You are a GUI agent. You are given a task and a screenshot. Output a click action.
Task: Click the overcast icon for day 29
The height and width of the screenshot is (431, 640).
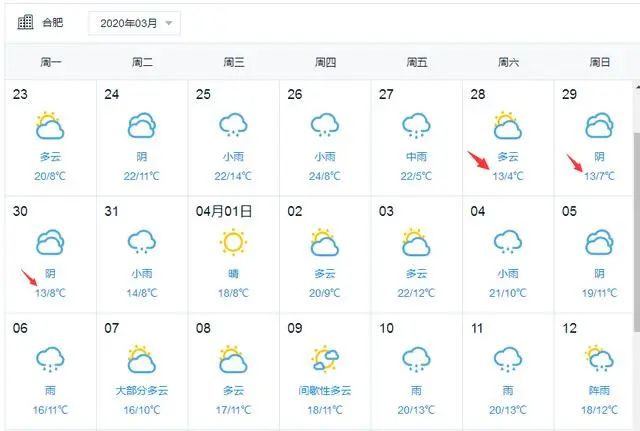(599, 125)
